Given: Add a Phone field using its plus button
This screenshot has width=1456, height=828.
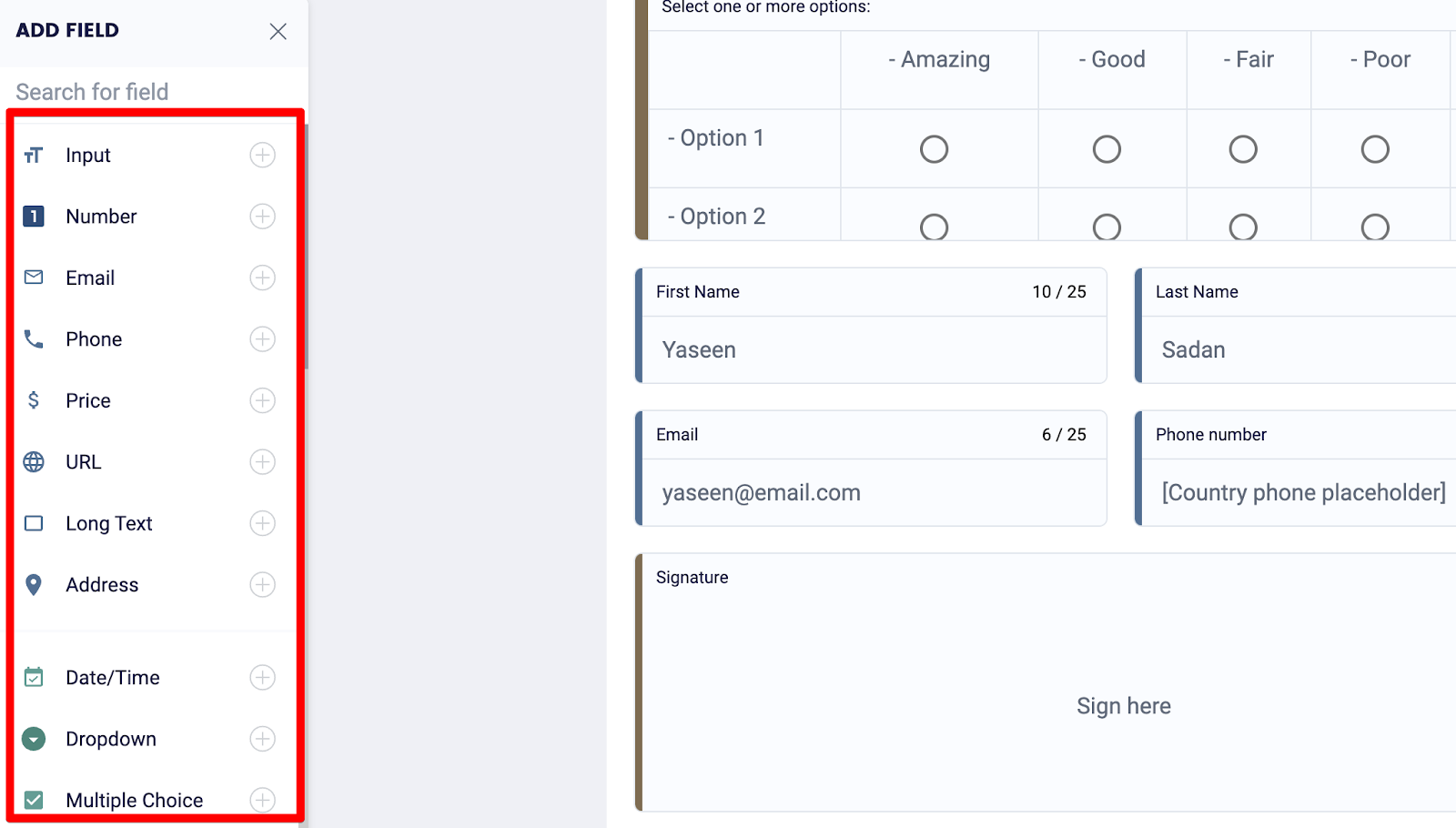Looking at the screenshot, I should coord(262,338).
